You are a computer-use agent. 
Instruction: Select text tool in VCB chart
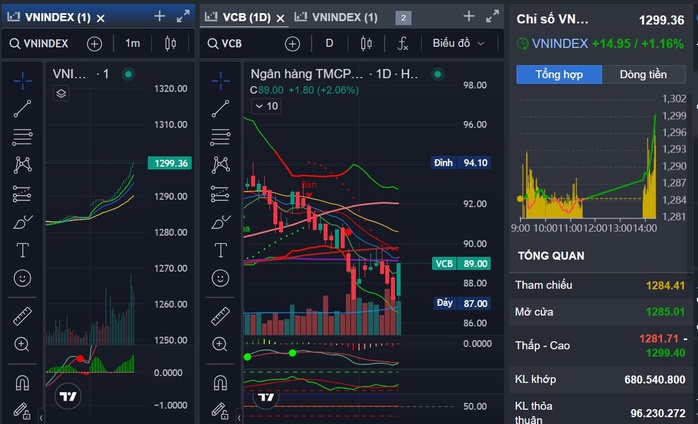220,250
